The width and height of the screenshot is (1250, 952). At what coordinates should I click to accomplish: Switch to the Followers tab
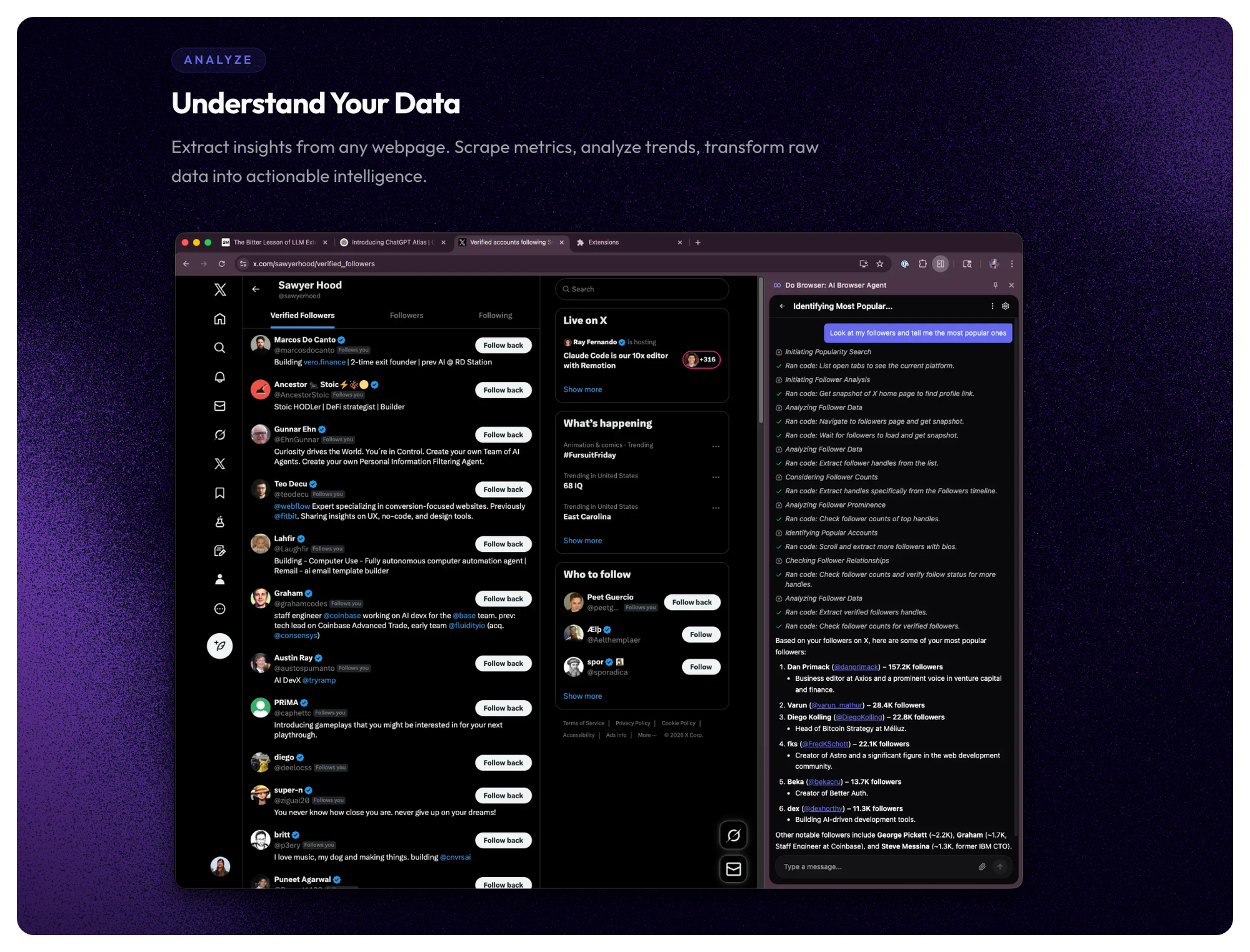(406, 315)
